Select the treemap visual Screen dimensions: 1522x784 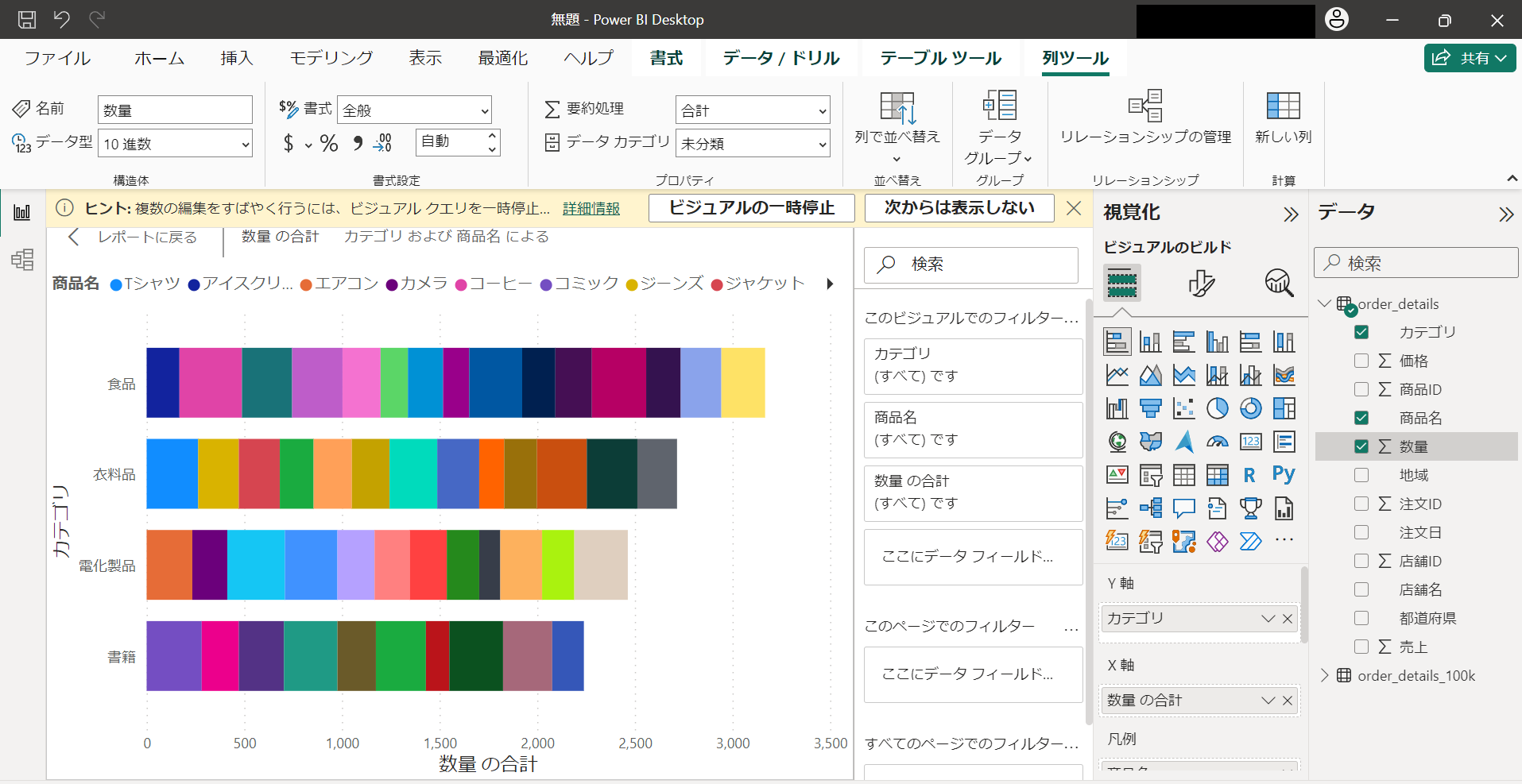(x=1284, y=408)
